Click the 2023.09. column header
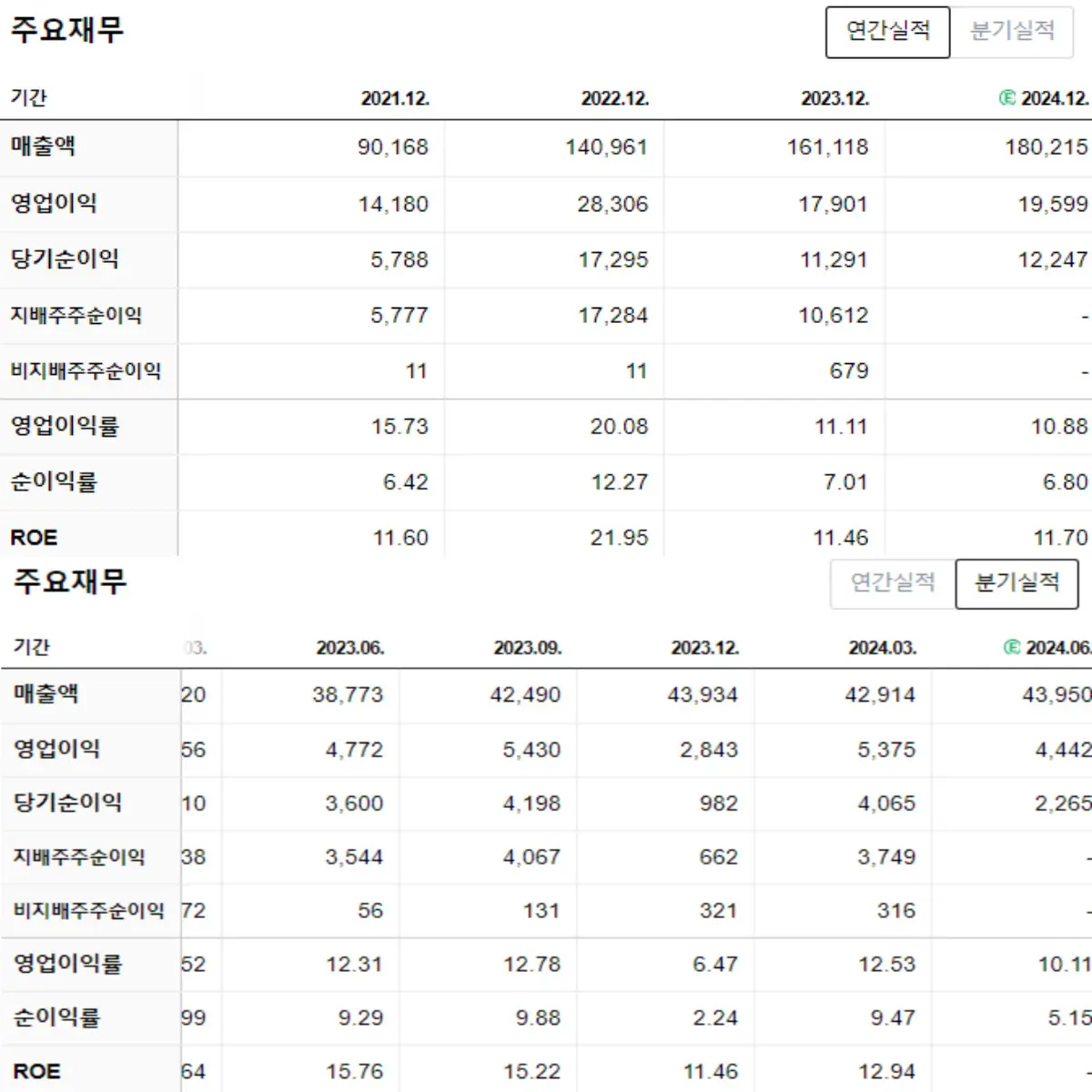1092x1092 pixels. click(x=528, y=648)
